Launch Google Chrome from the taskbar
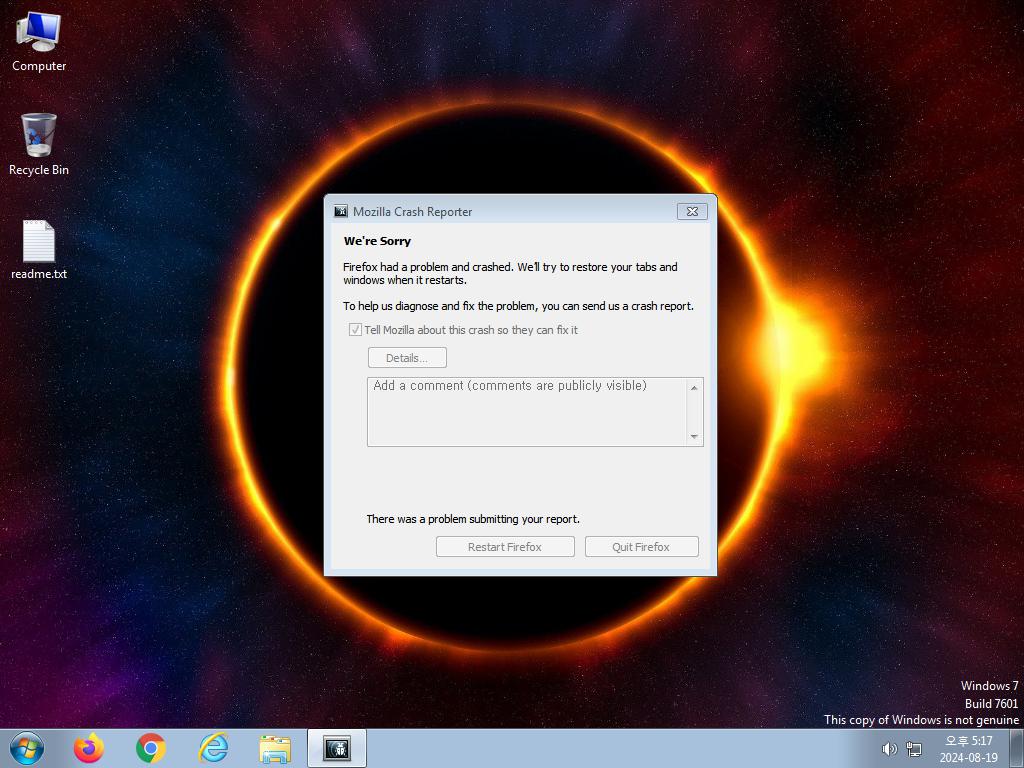The image size is (1024, 768). click(151, 748)
